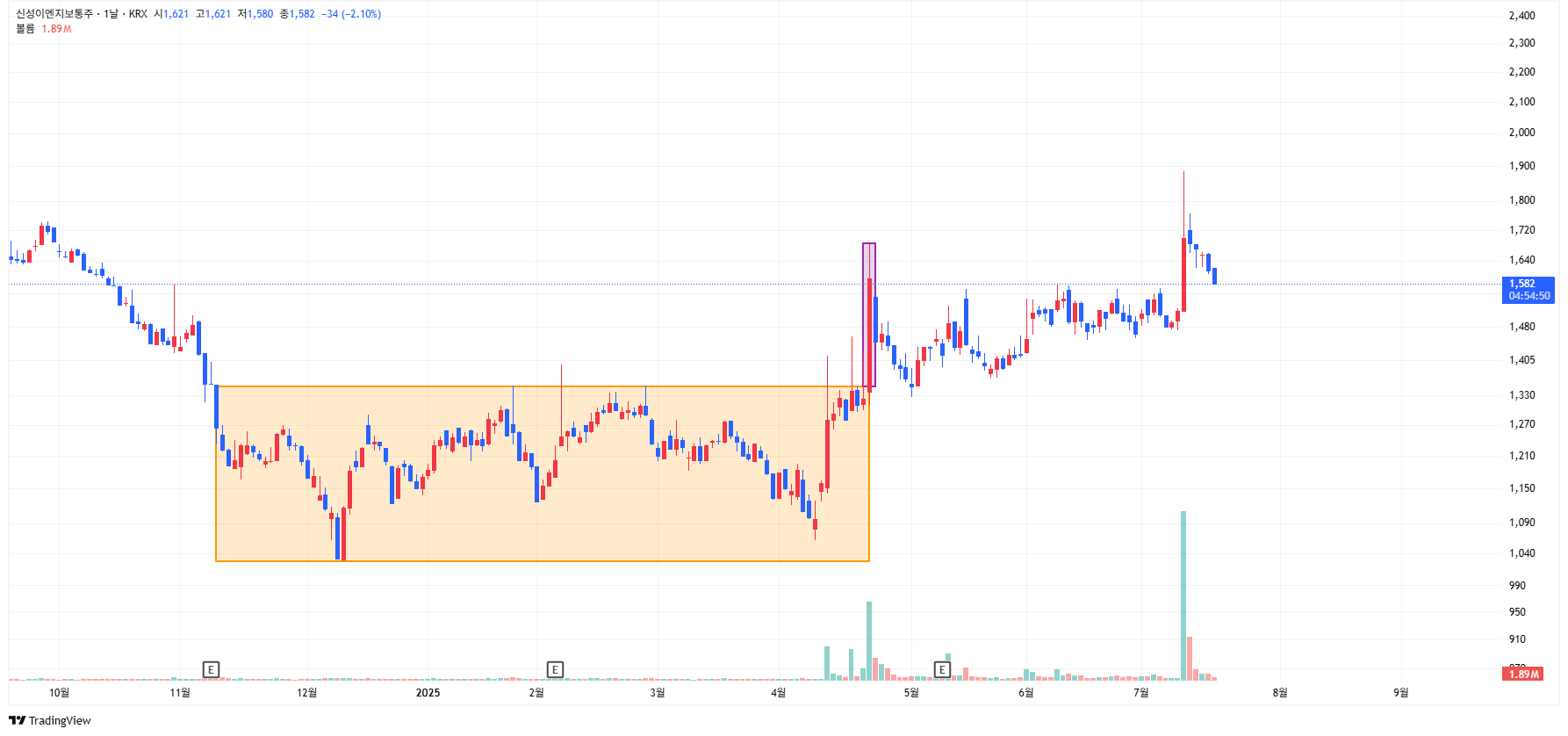The height and width of the screenshot is (736, 1568).
Task: Click the 3월 time axis label
Action: coord(658,693)
